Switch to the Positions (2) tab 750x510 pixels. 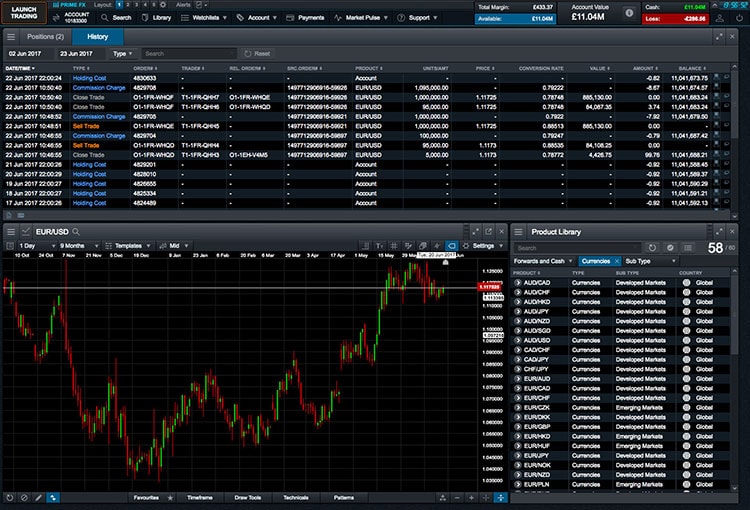click(44, 36)
